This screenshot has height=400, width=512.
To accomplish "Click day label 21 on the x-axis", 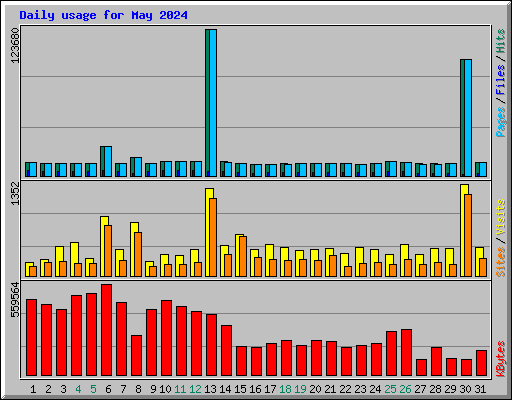I will 330,389.
